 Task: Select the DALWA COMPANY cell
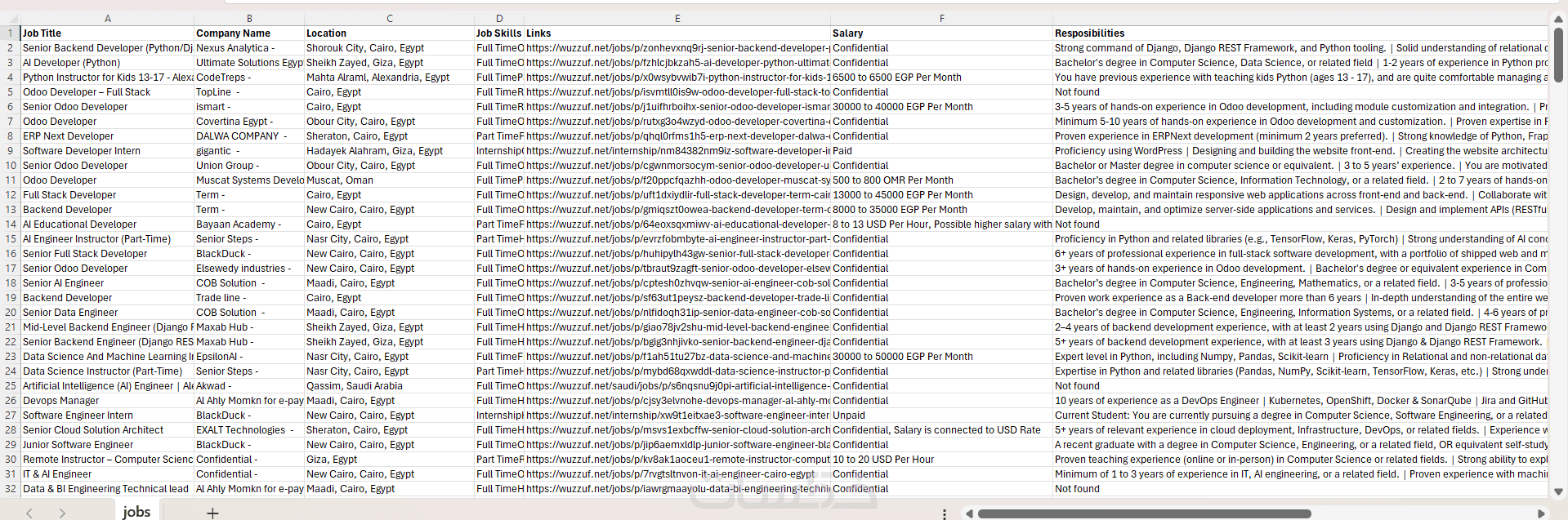(x=249, y=136)
